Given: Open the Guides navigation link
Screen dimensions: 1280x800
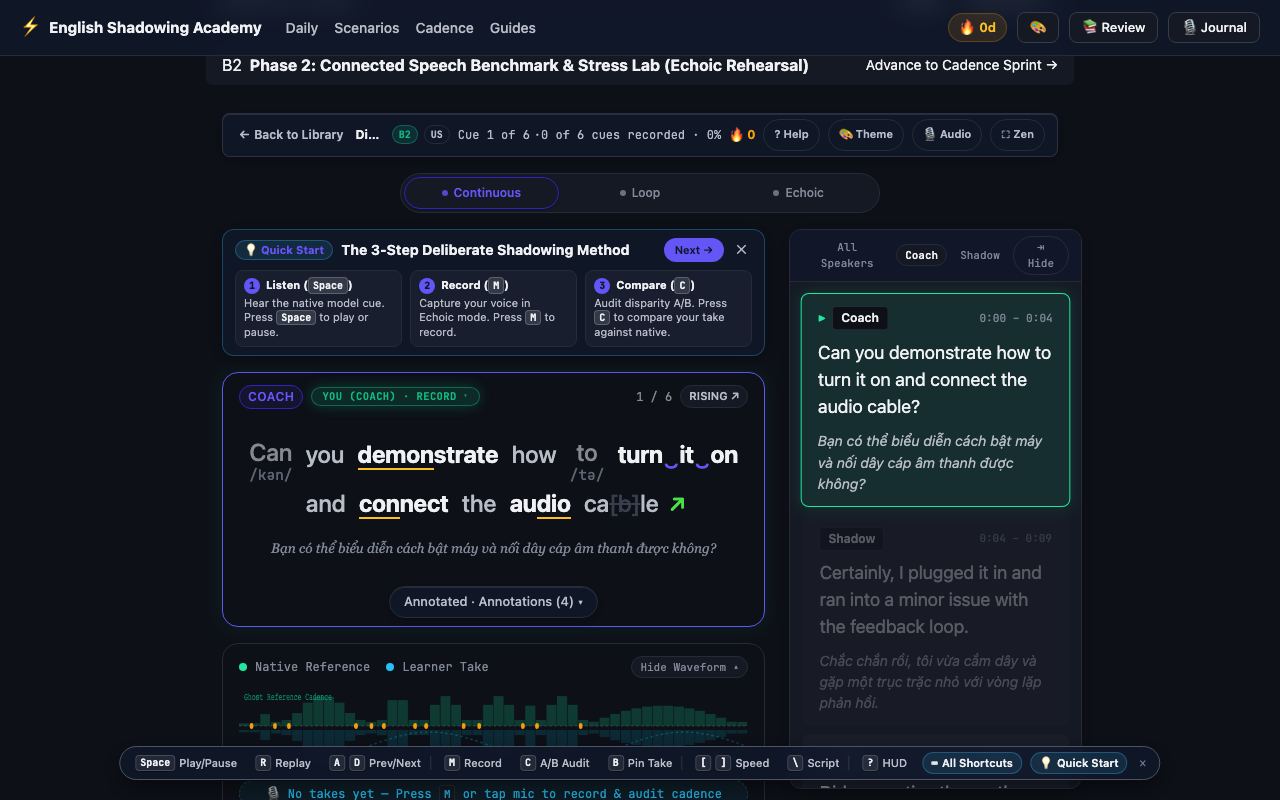Looking at the screenshot, I should (513, 28).
